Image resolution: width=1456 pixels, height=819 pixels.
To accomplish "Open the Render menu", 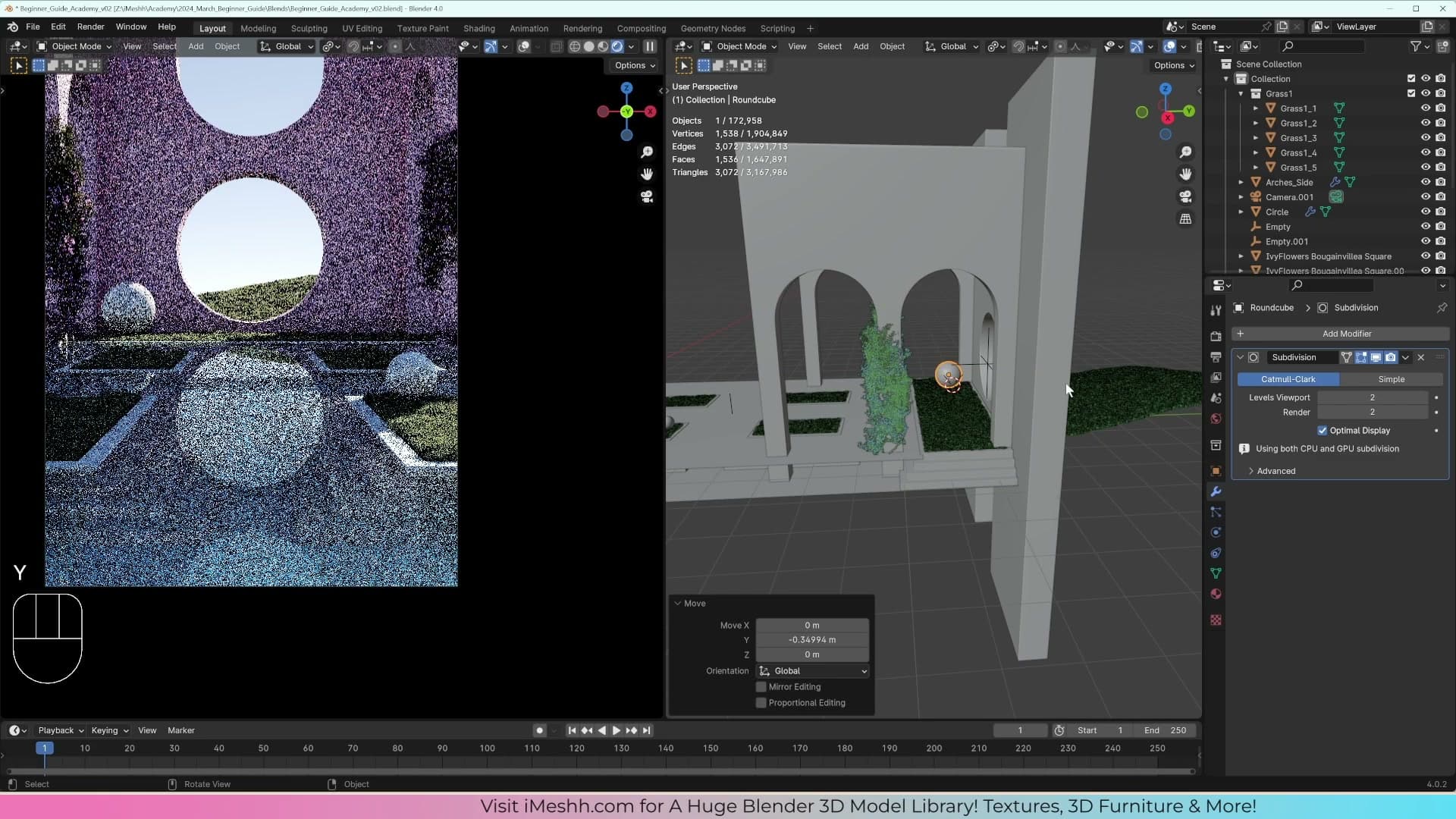I will click(90, 27).
